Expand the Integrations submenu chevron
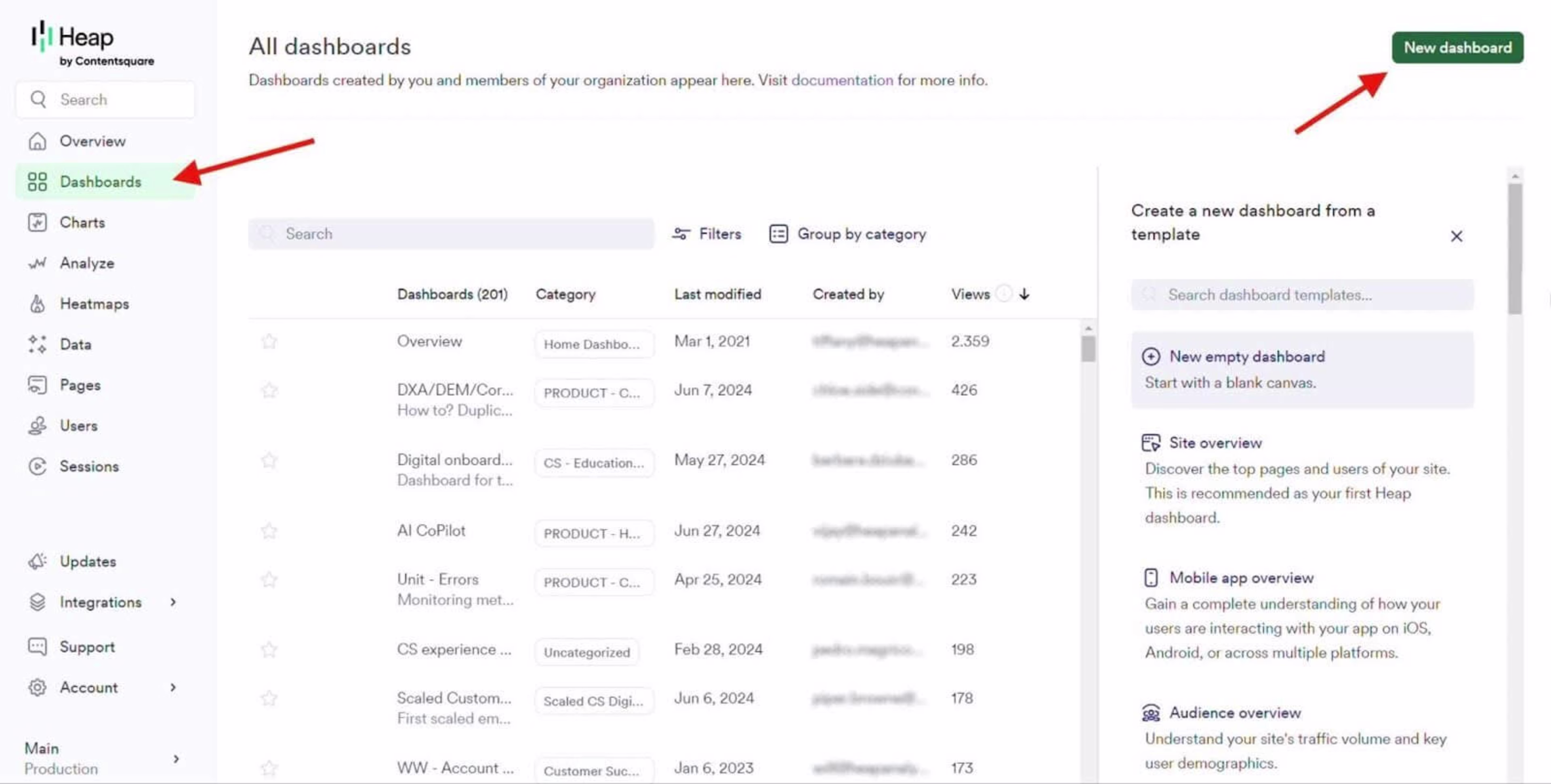 (173, 602)
